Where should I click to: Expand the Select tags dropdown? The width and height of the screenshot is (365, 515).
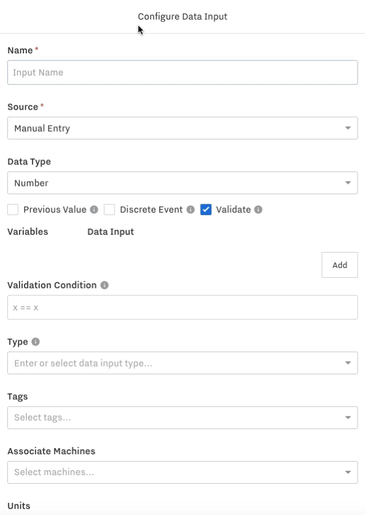(182, 417)
